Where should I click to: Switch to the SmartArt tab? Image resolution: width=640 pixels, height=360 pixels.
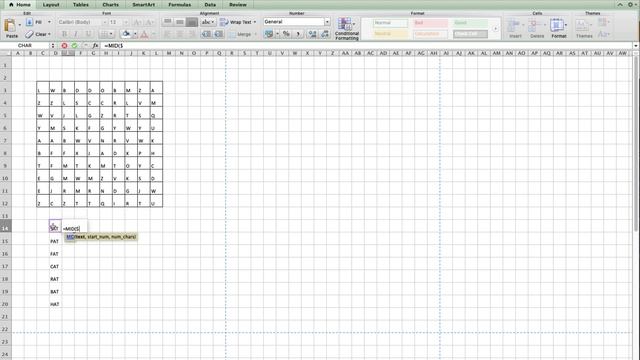pyautogui.click(x=143, y=4)
